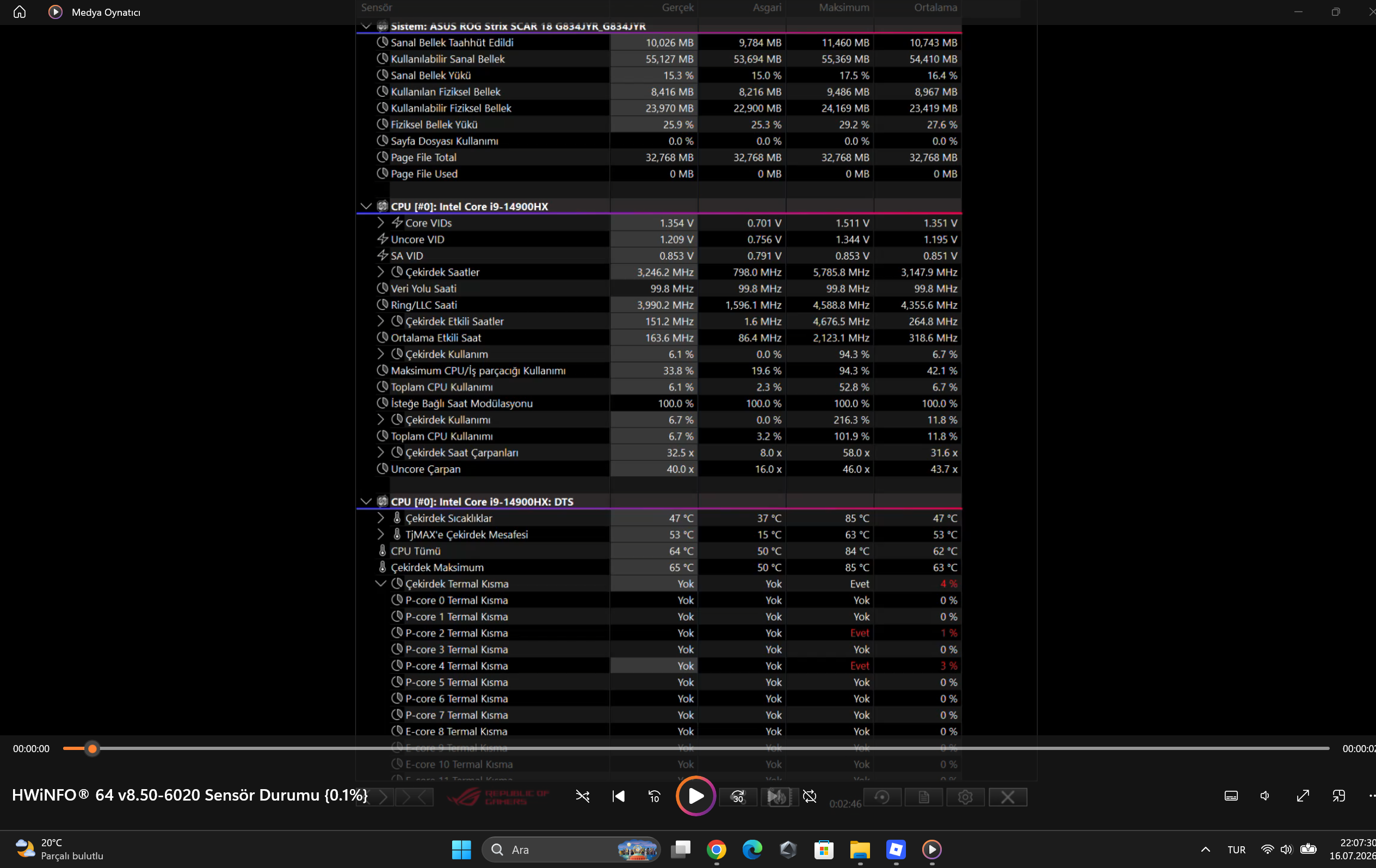Collapse the CPU [#0] i9-14900HX: DTS section

(x=366, y=501)
